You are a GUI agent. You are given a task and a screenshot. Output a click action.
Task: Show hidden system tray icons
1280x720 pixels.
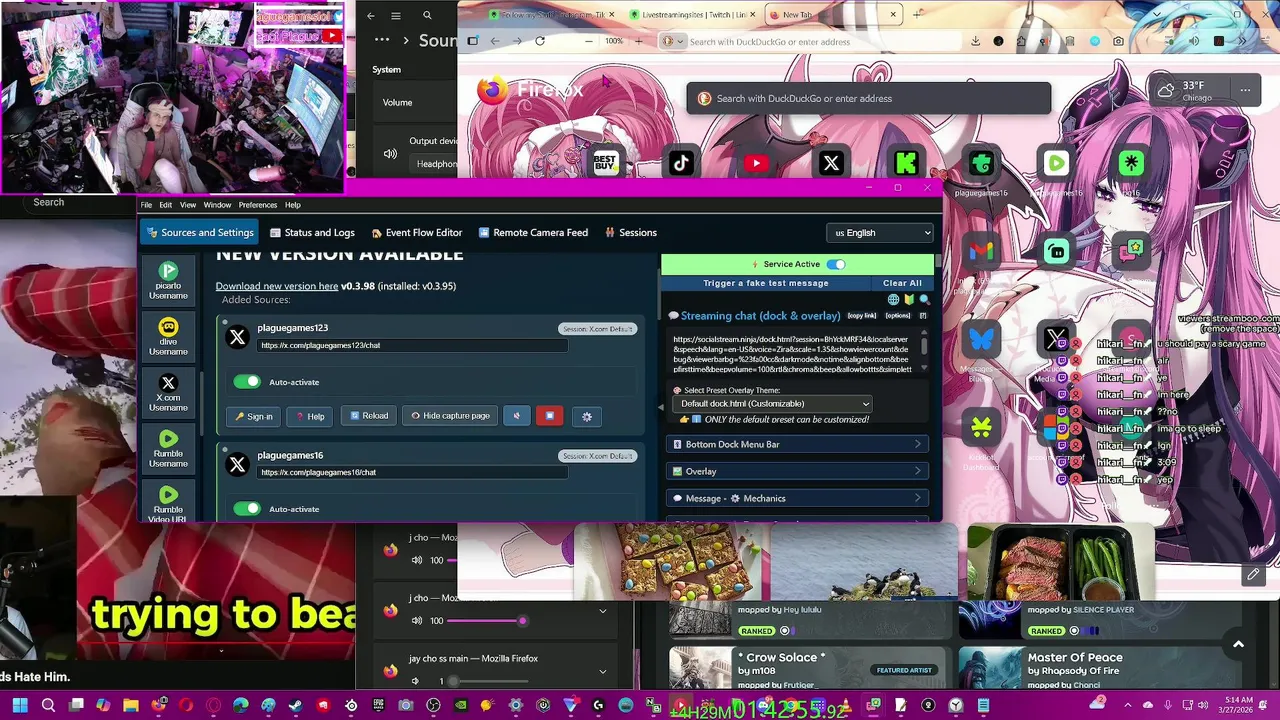pyautogui.click(x=1127, y=706)
